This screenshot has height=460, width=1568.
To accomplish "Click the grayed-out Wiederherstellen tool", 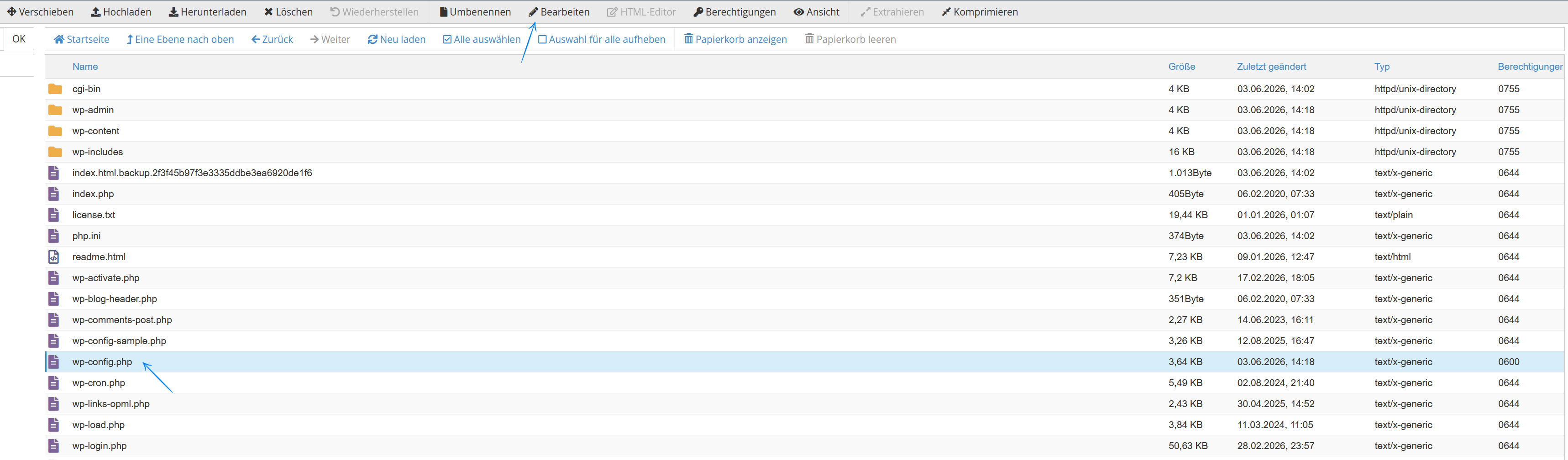I will 374,12.
